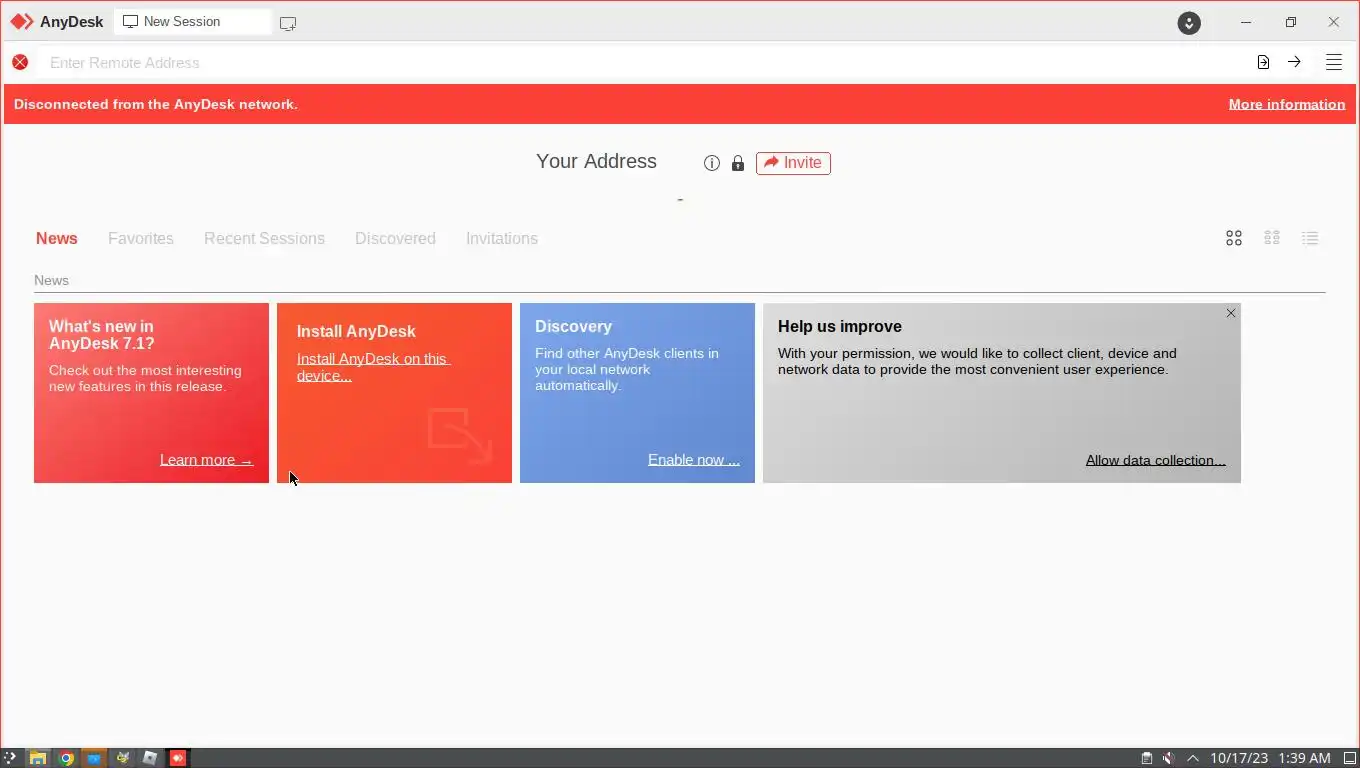
Task: Click the connect arrow icon
Action: tap(1294, 62)
